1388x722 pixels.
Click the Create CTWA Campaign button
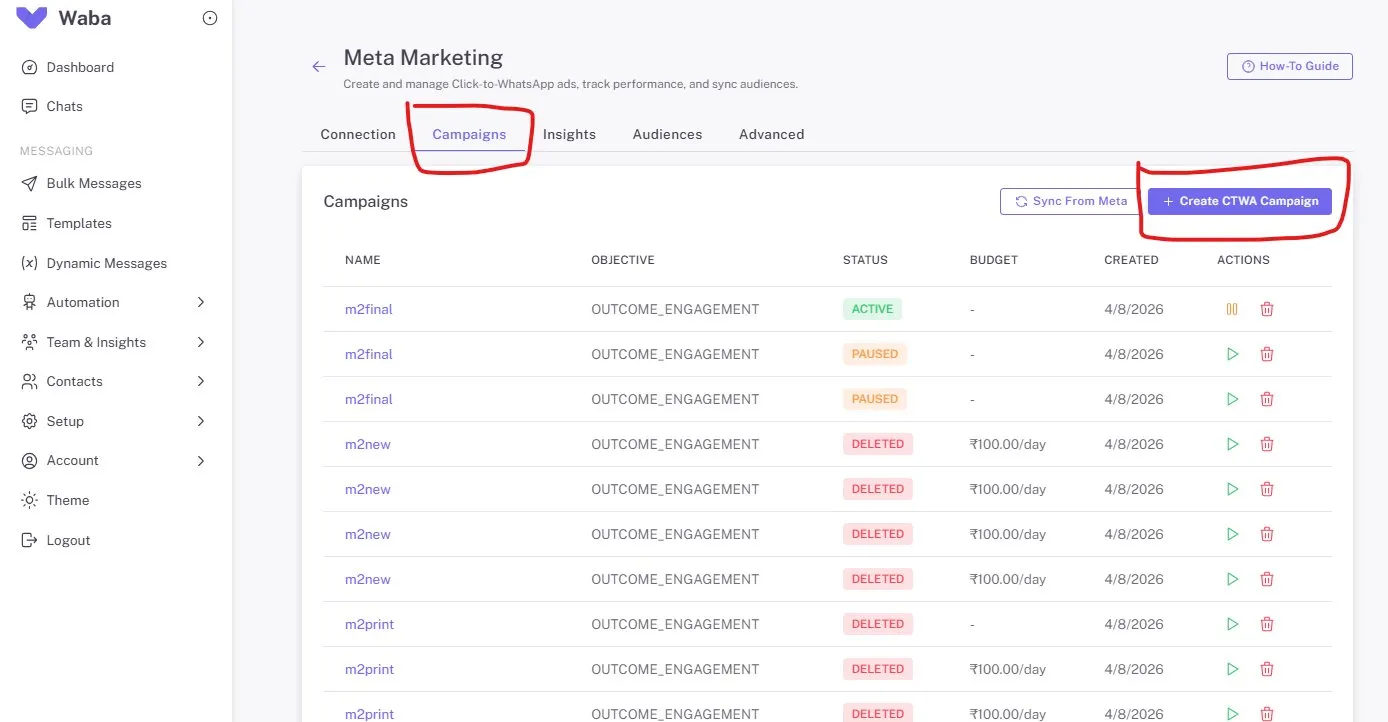pyautogui.click(x=1240, y=201)
